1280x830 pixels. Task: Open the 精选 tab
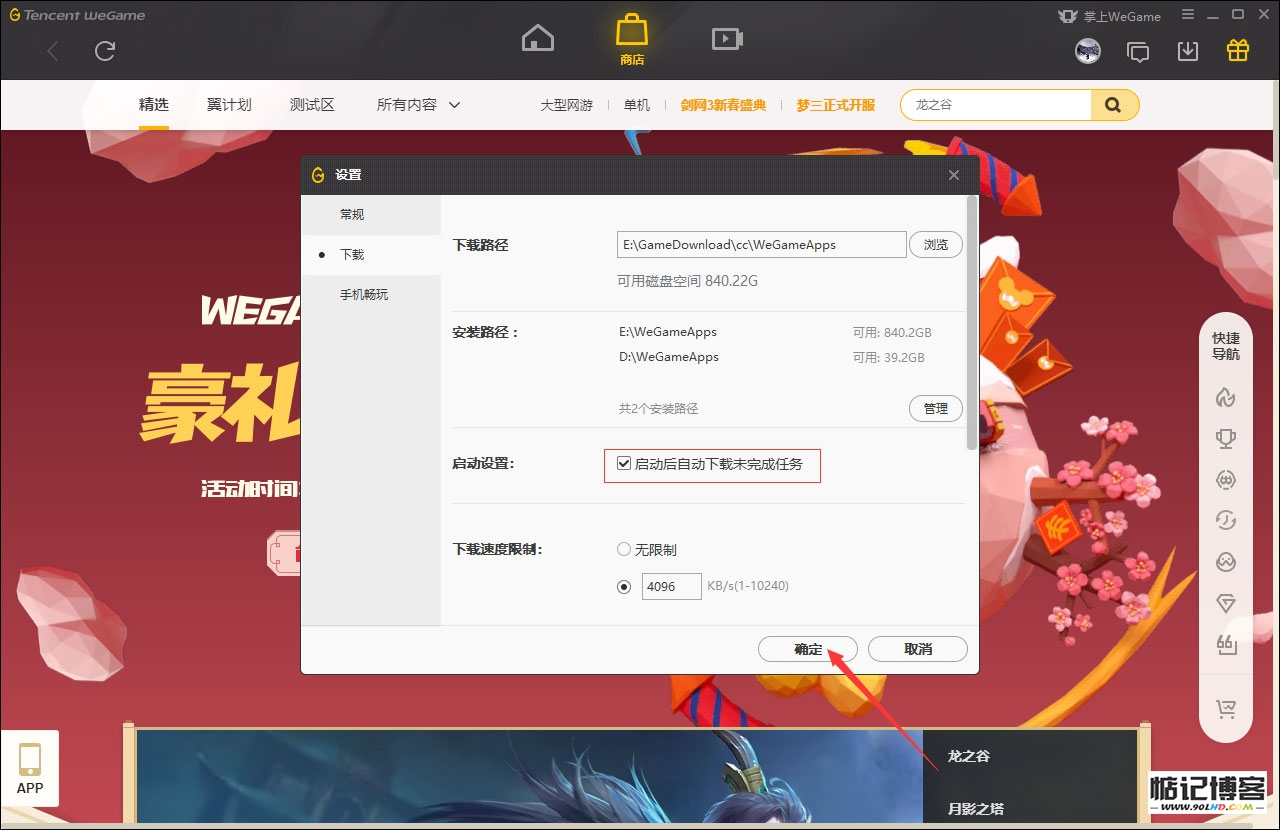tap(154, 105)
